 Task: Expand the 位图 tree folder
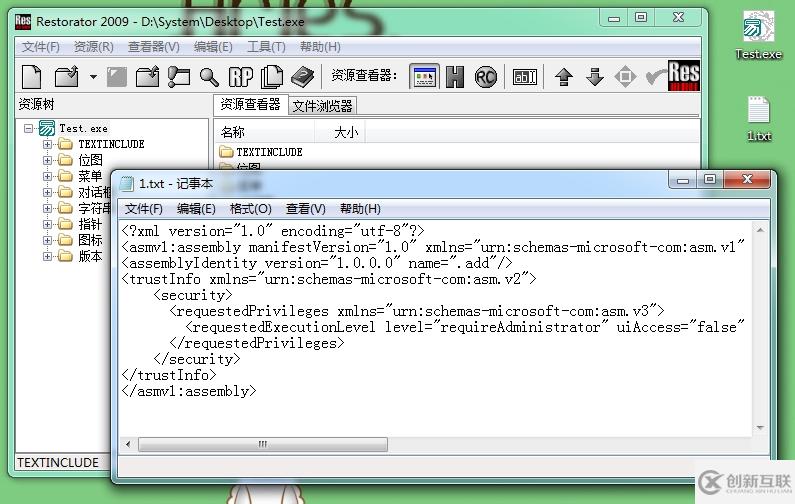click(47, 160)
